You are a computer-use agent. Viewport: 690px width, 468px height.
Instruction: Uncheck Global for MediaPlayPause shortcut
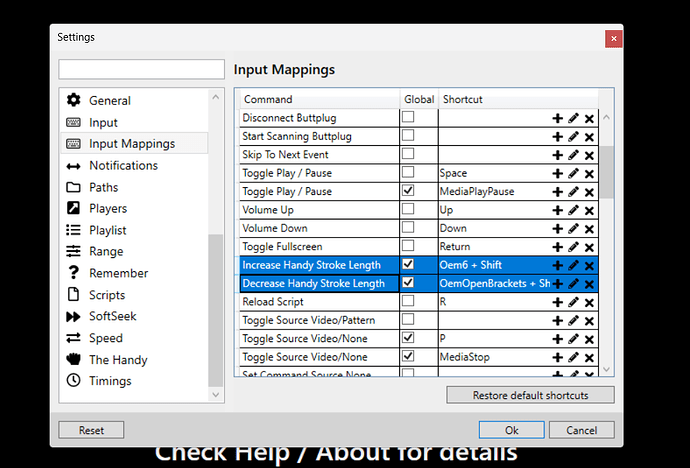coord(408,190)
